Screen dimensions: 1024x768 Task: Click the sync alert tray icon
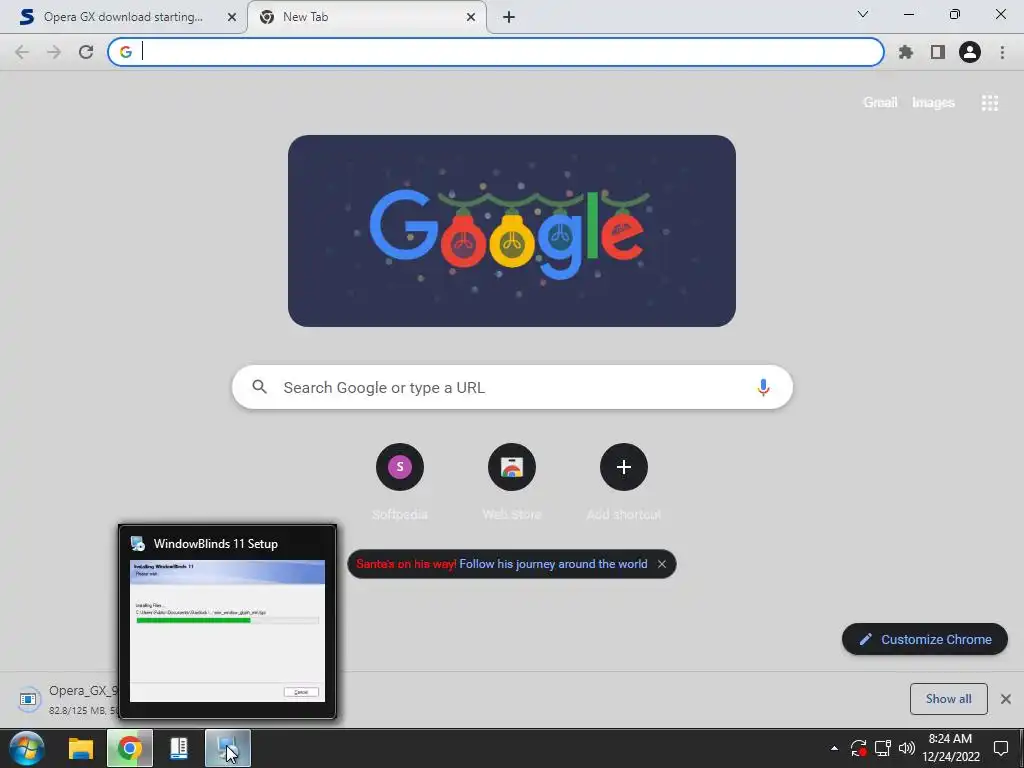[x=858, y=748]
